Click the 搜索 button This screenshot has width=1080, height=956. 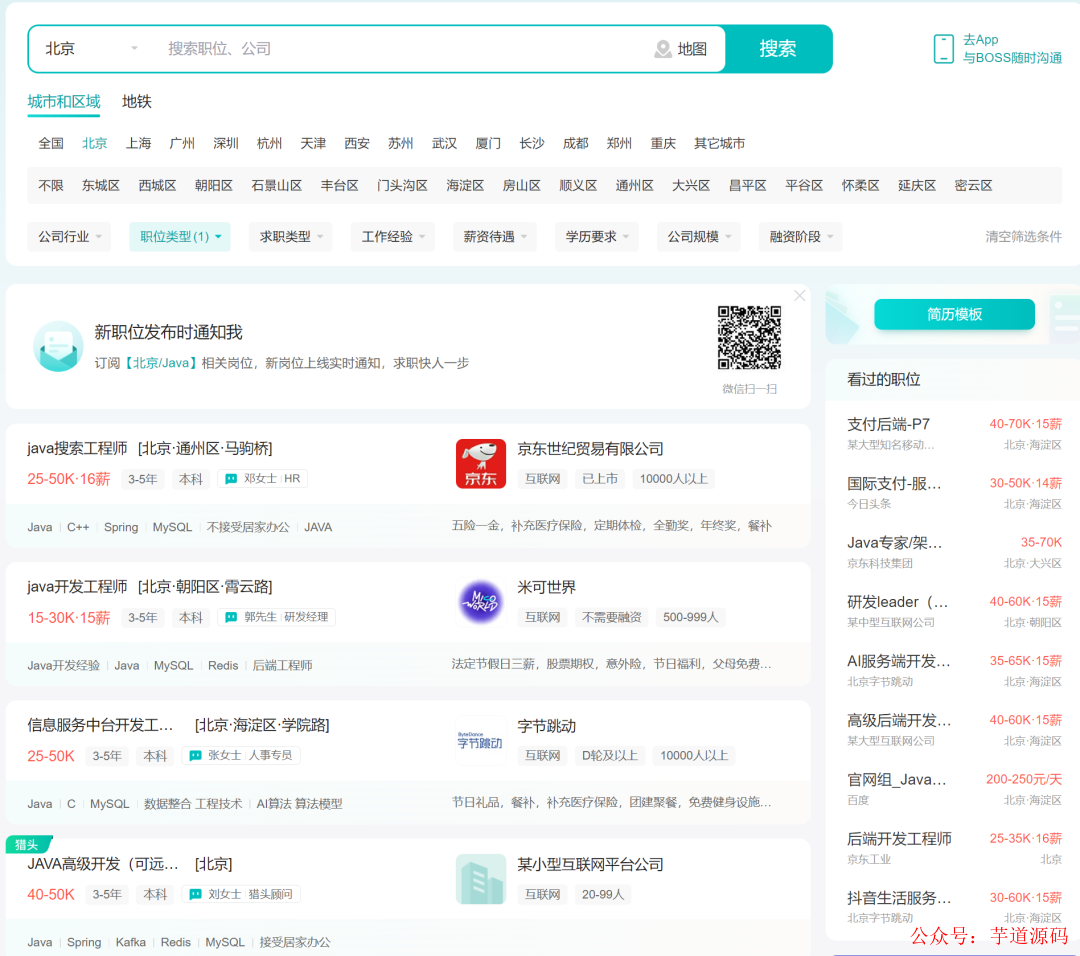tap(778, 49)
